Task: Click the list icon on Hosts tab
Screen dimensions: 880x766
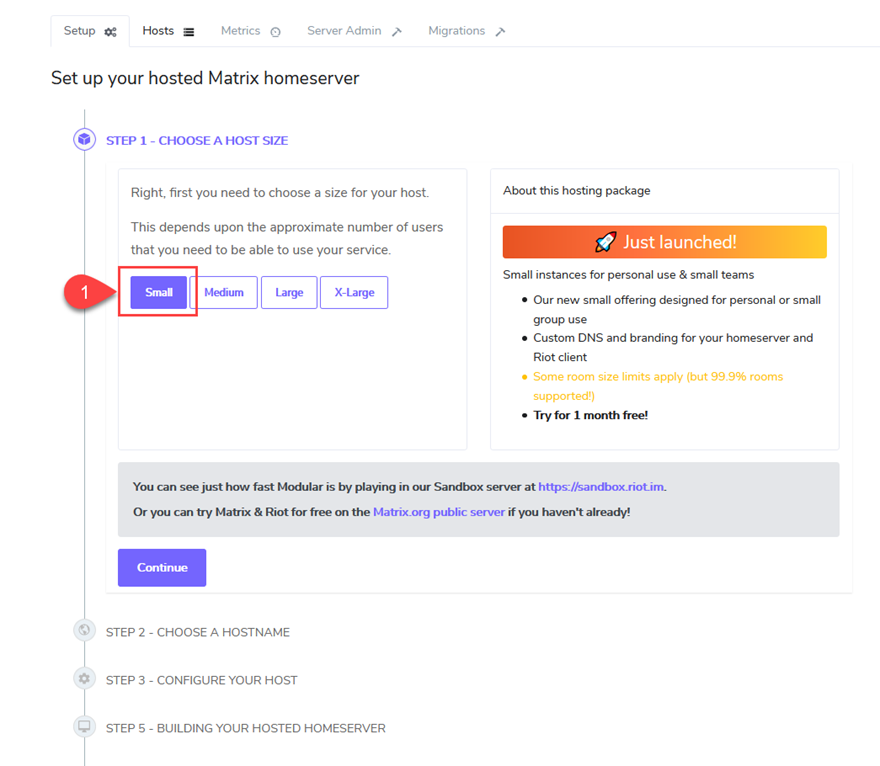Action: [x=189, y=32]
